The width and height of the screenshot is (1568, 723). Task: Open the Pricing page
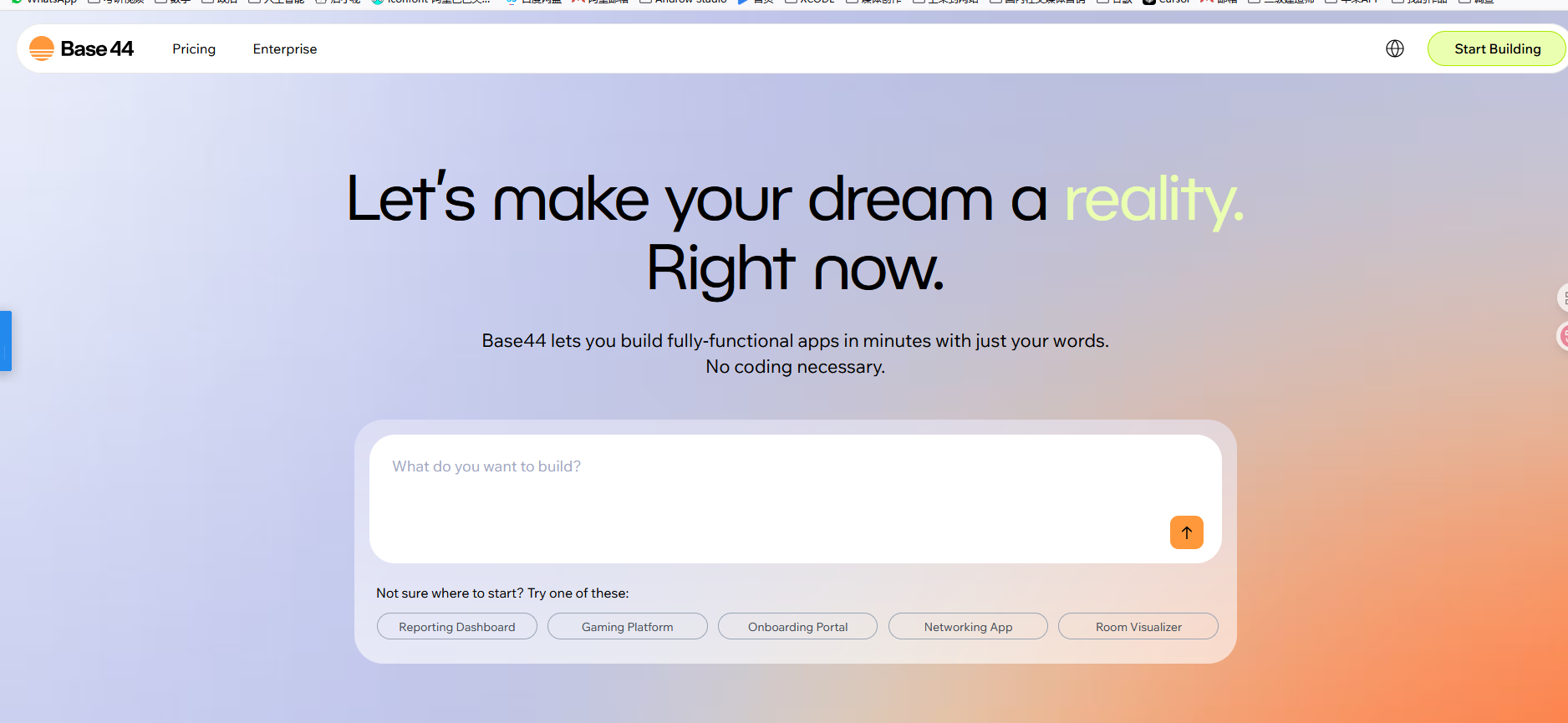[x=194, y=49]
